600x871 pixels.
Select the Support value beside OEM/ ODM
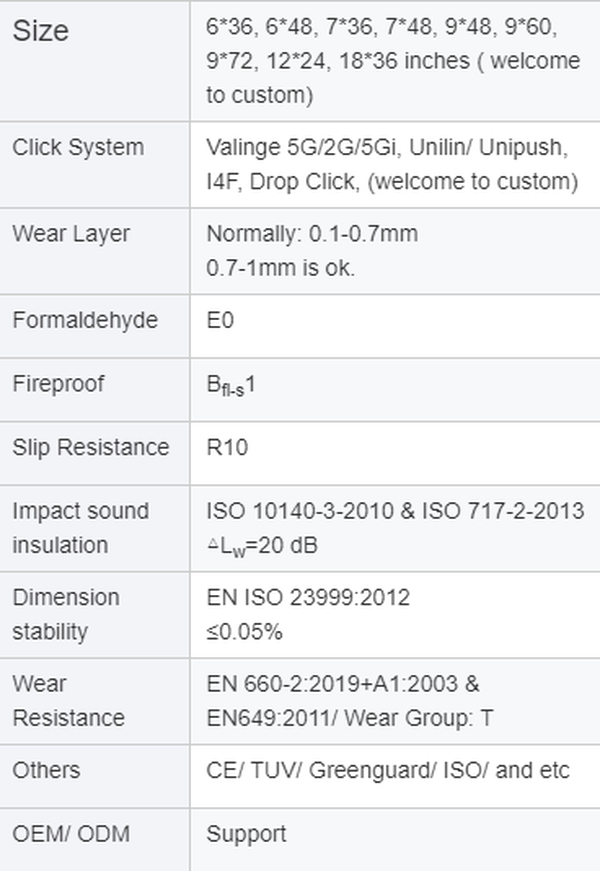point(246,834)
